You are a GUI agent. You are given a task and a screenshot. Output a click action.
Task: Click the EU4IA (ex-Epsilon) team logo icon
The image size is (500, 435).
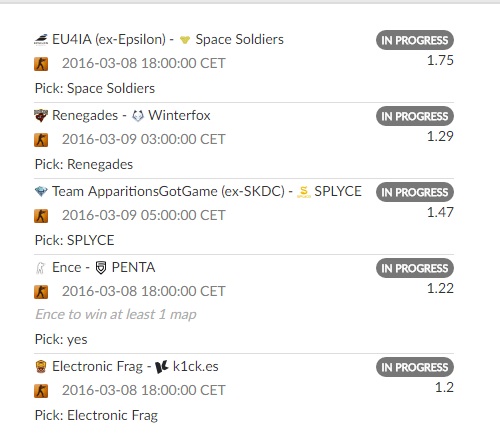41,40
